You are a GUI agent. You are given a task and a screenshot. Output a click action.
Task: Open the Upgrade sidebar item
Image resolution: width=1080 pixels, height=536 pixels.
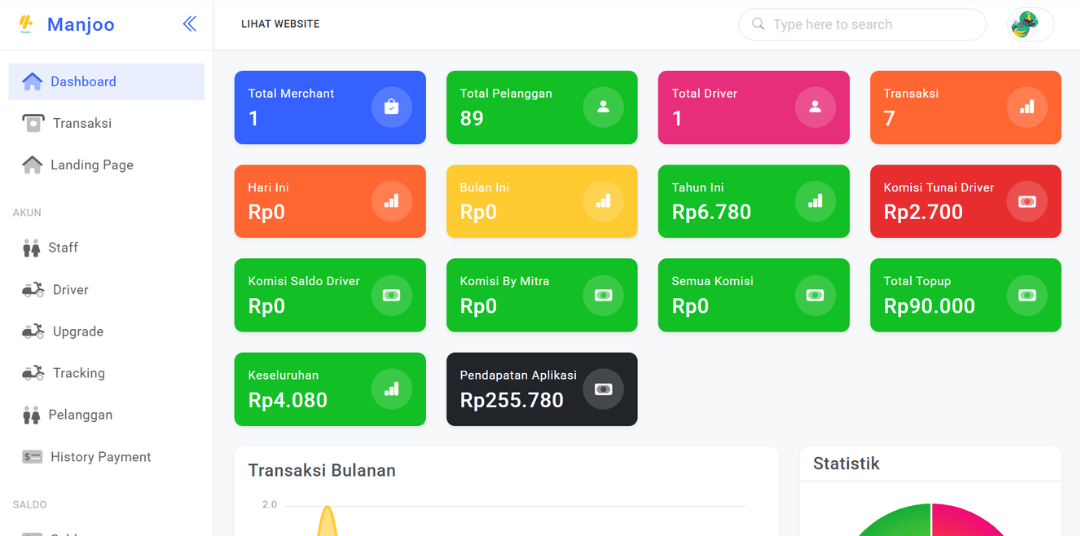coord(78,332)
